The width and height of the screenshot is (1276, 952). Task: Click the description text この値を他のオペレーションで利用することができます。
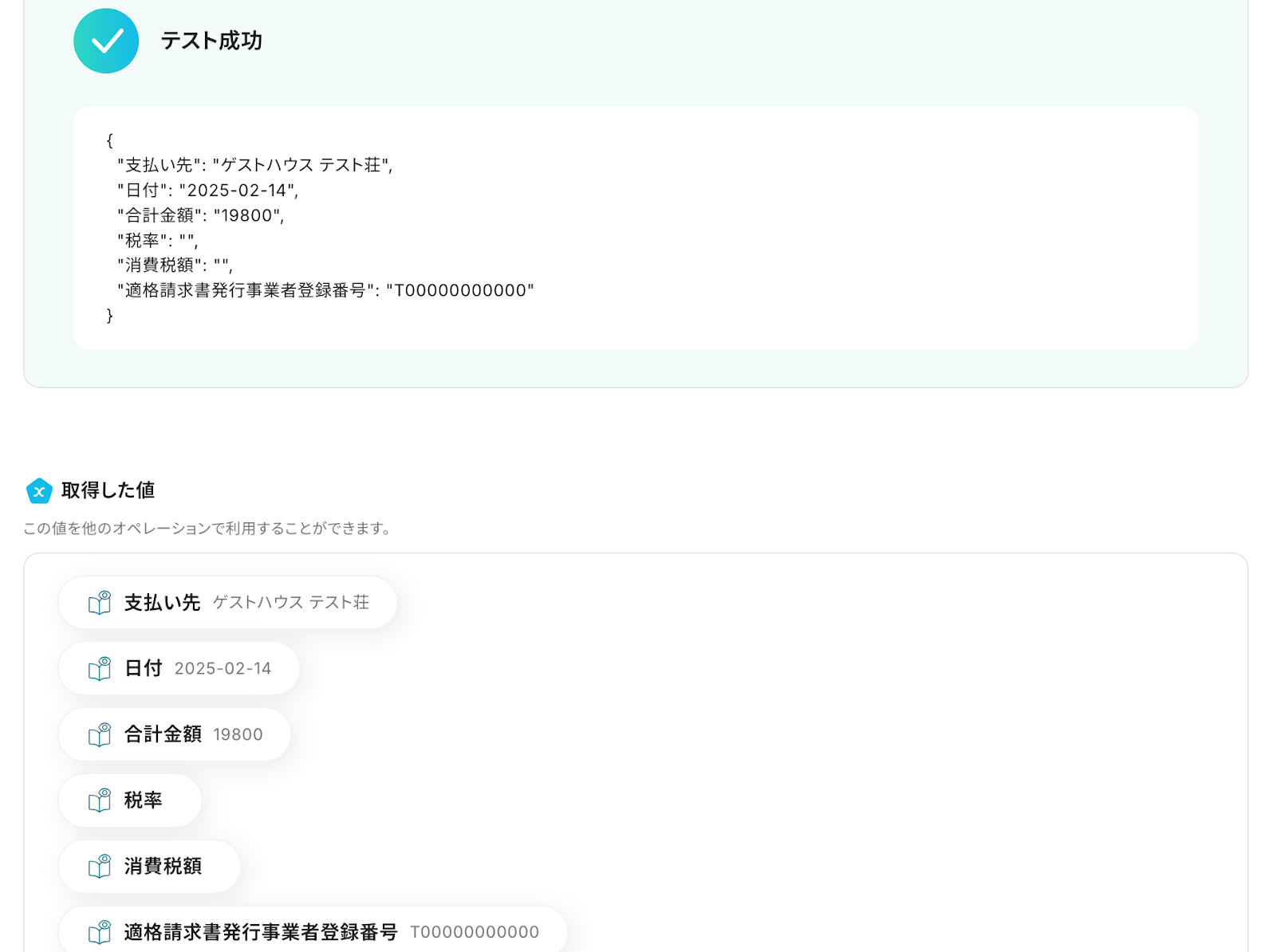209,529
